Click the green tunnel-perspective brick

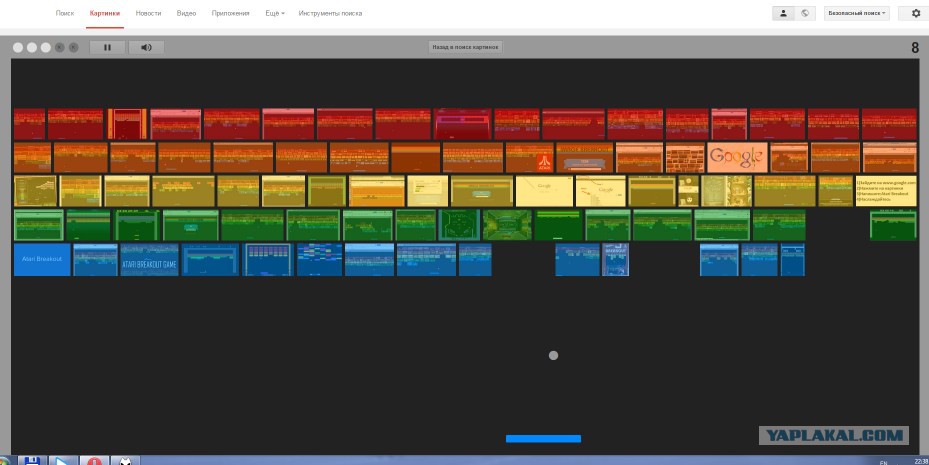tap(507, 225)
